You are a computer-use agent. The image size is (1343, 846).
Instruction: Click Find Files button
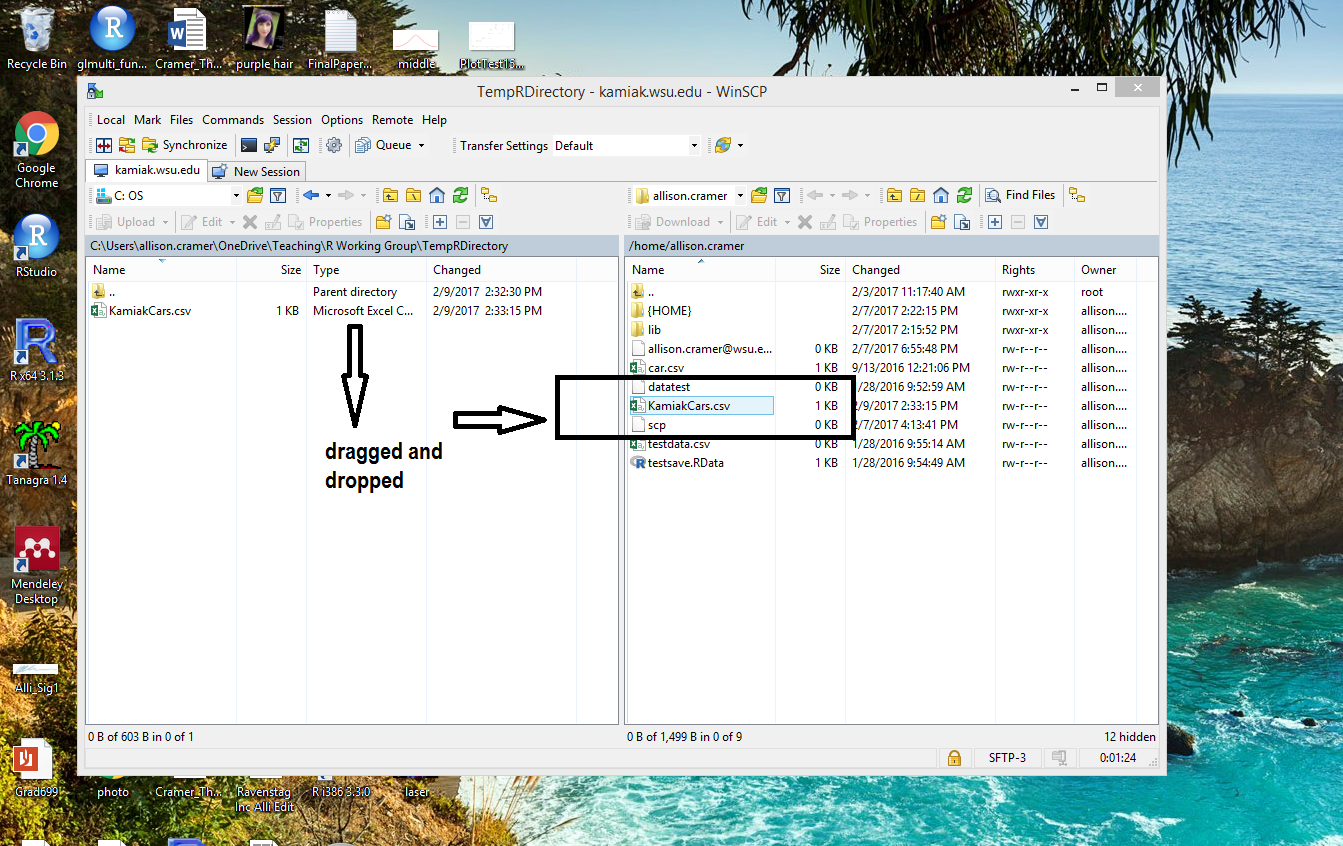[1020, 196]
